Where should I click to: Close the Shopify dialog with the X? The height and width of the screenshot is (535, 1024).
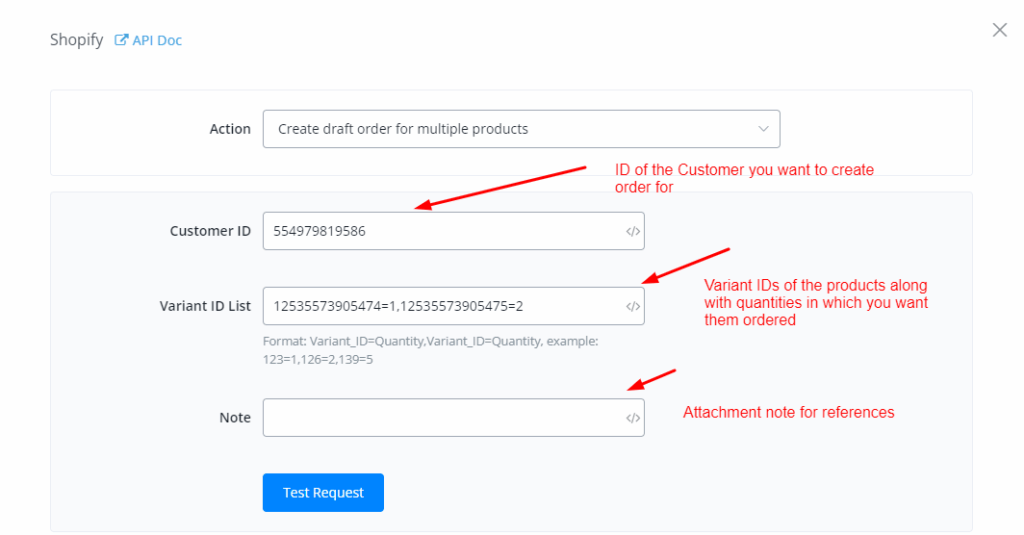tap(999, 30)
